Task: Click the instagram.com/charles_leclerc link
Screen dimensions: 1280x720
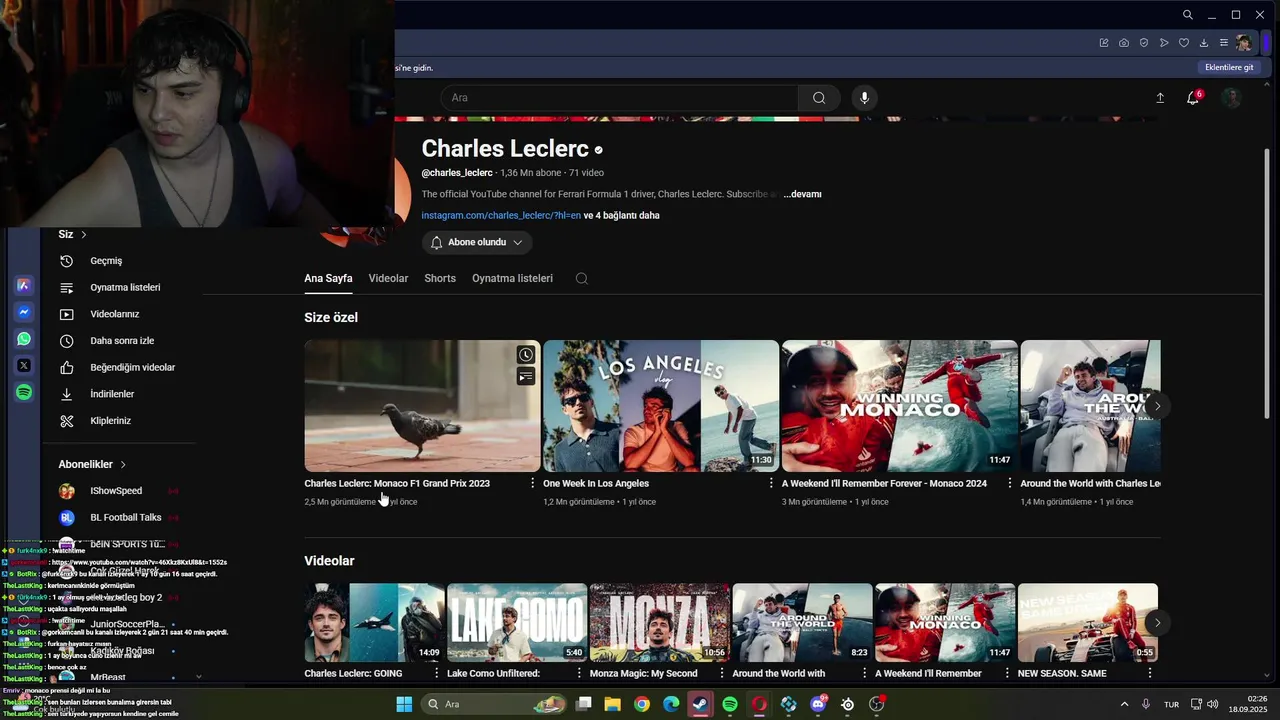Action: click(501, 215)
